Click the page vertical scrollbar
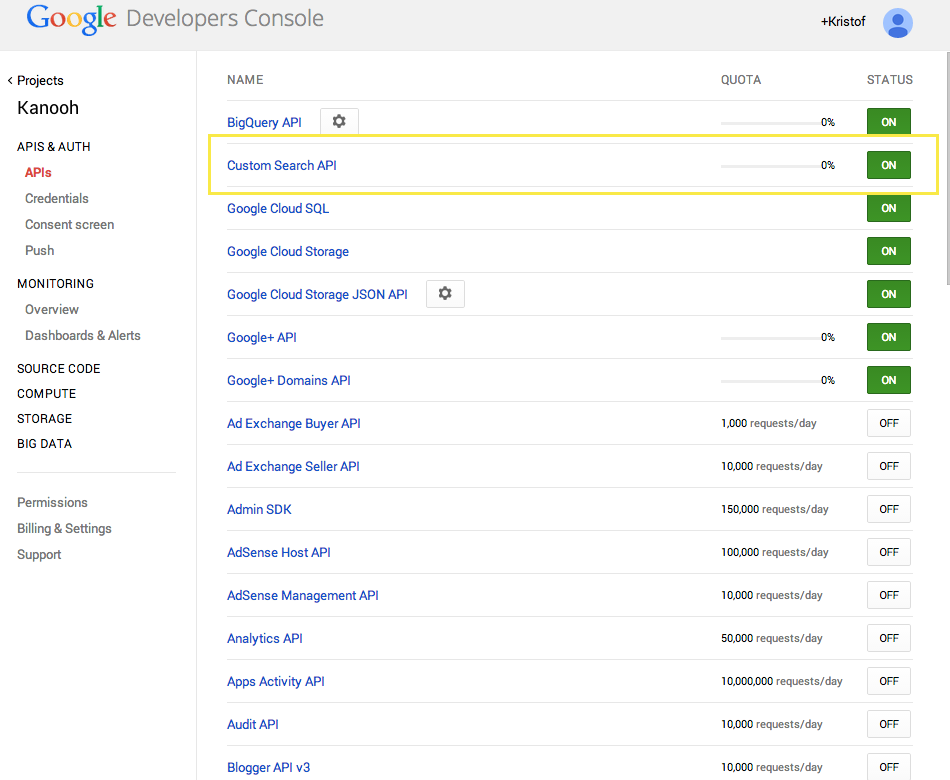950x780 pixels. 947,168
